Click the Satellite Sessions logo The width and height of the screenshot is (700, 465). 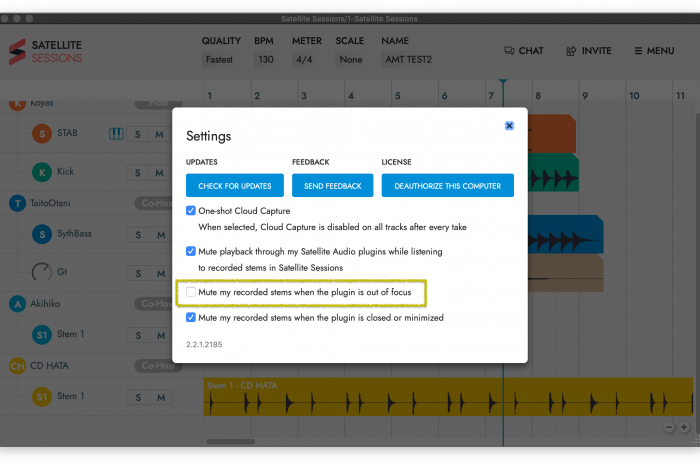(x=46, y=52)
